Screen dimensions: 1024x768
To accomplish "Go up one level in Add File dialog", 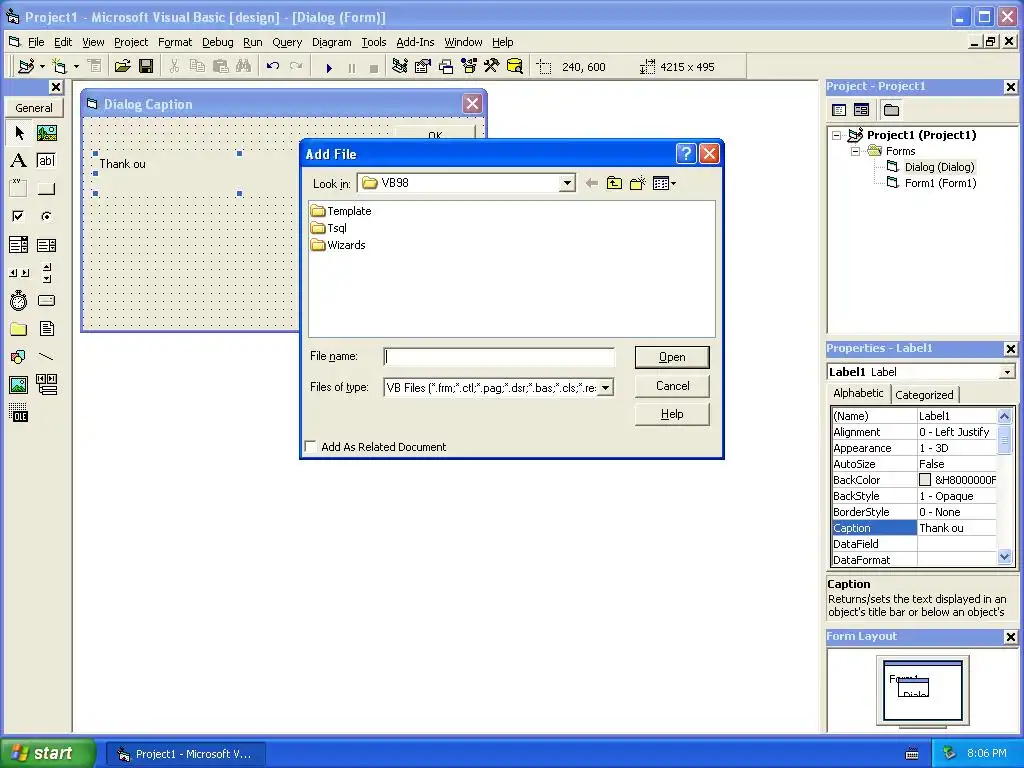I will tap(614, 184).
